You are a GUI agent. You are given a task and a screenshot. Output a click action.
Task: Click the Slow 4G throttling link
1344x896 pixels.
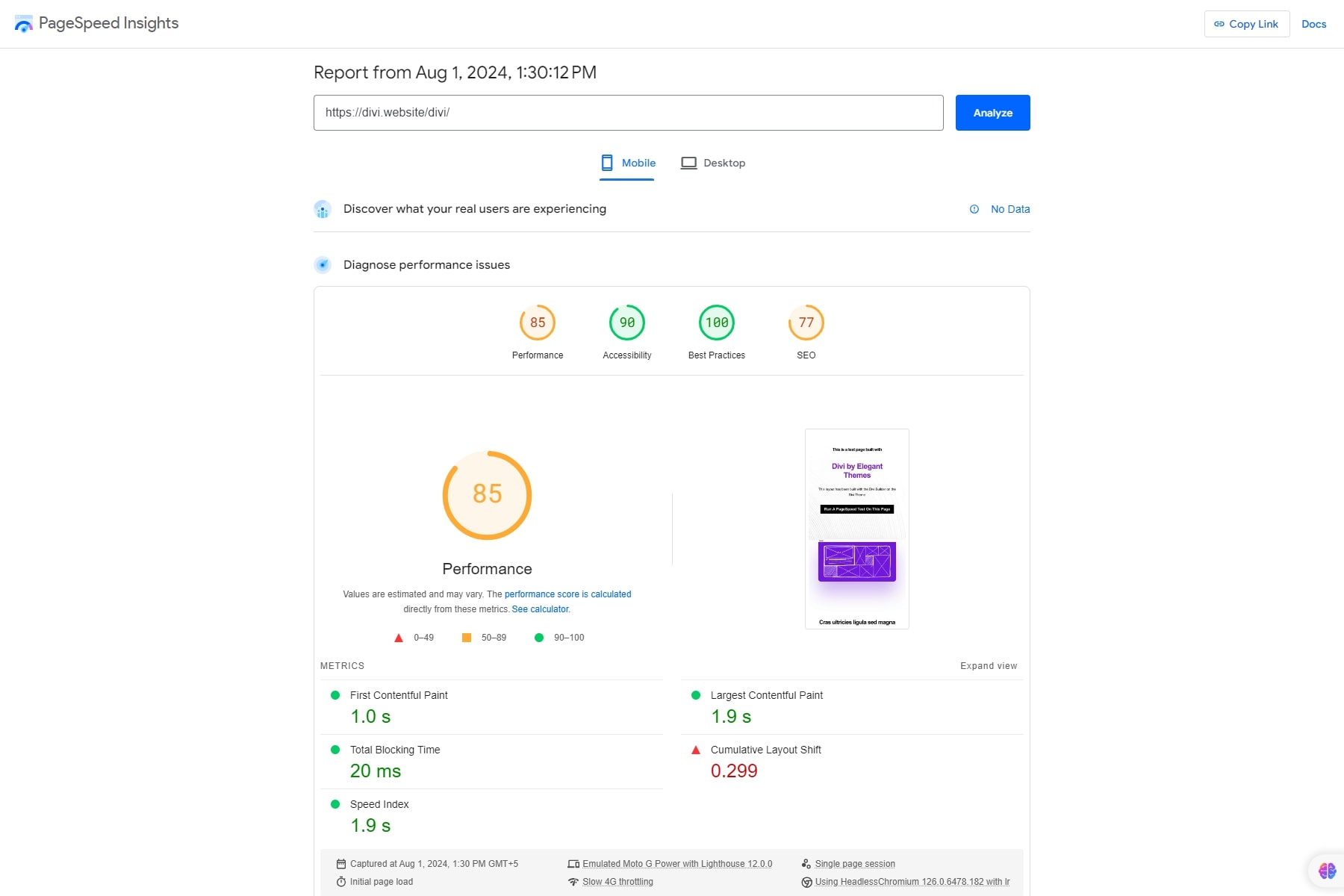[x=617, y=882]
